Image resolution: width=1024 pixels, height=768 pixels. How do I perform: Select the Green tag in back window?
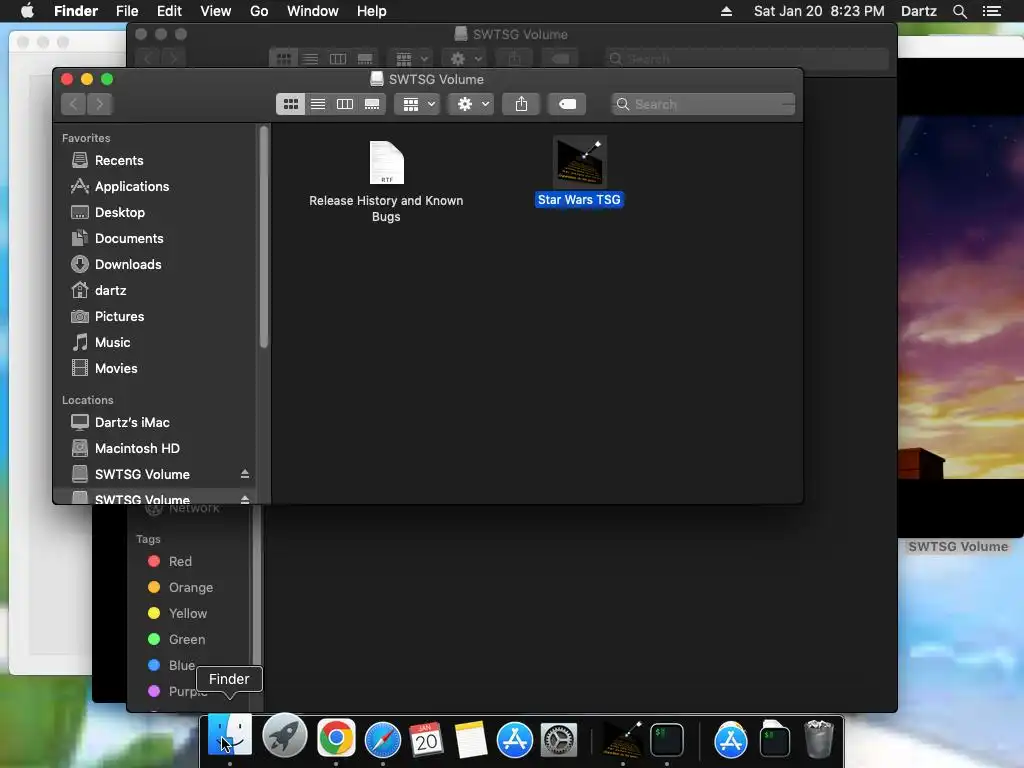[x=186, y=640]
